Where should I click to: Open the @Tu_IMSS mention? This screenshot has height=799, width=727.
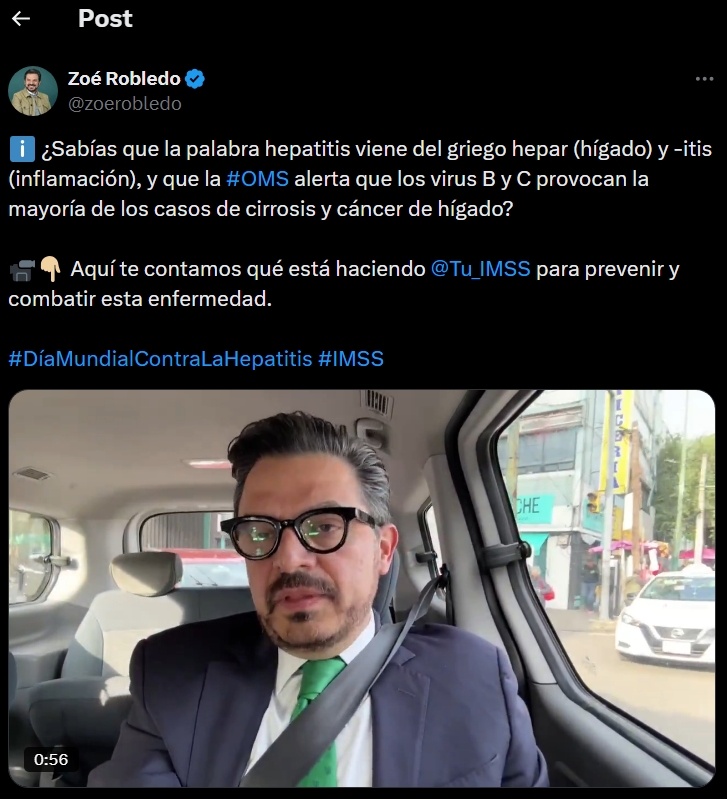coord(480,269)
